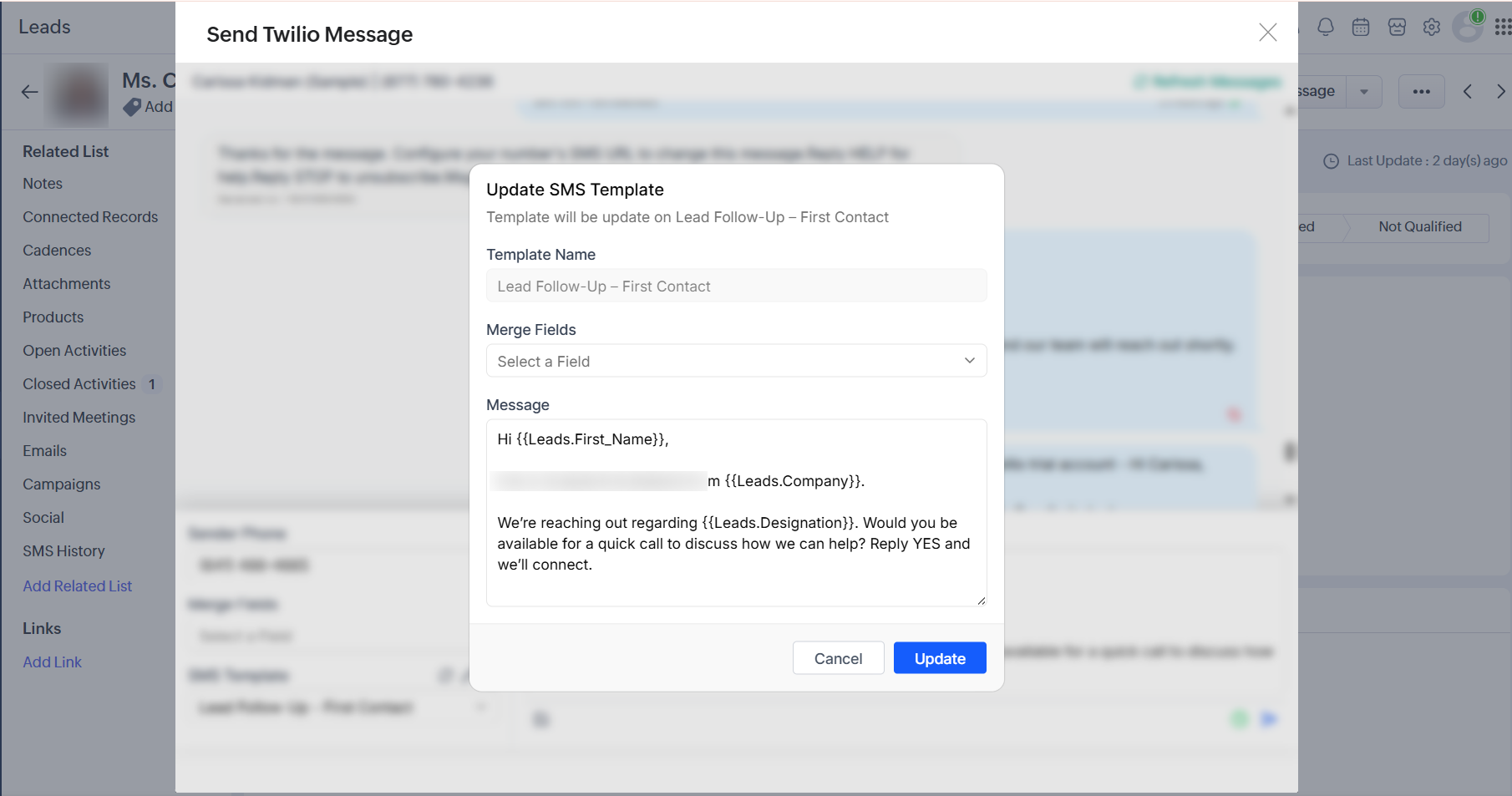Open Campaigns in Related List
This screenshot has width=1512, height=796.
(x=62, y=484)
